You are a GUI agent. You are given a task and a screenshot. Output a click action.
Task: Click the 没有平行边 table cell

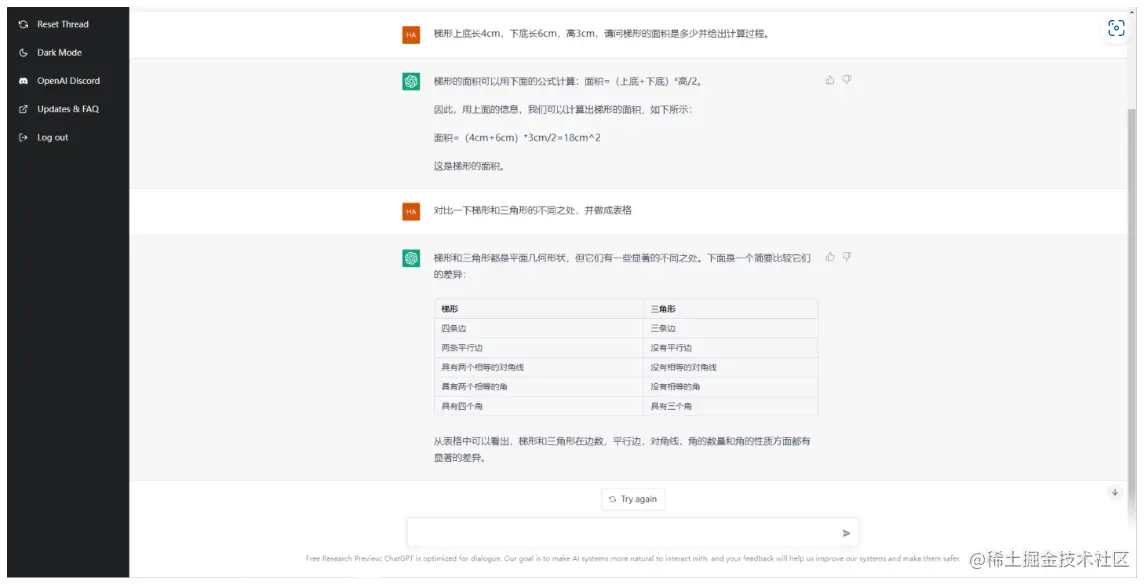[730, 348]
